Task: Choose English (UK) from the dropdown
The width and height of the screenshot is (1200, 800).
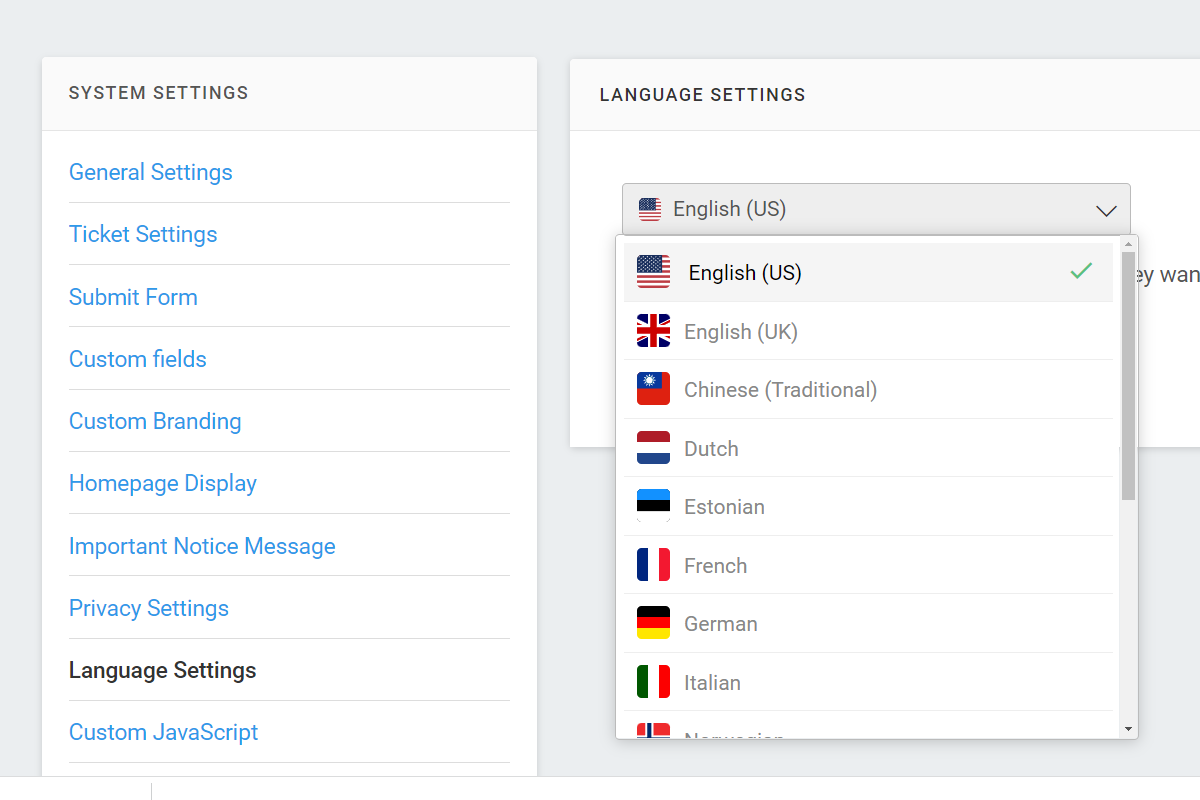Action: (868, 331)
